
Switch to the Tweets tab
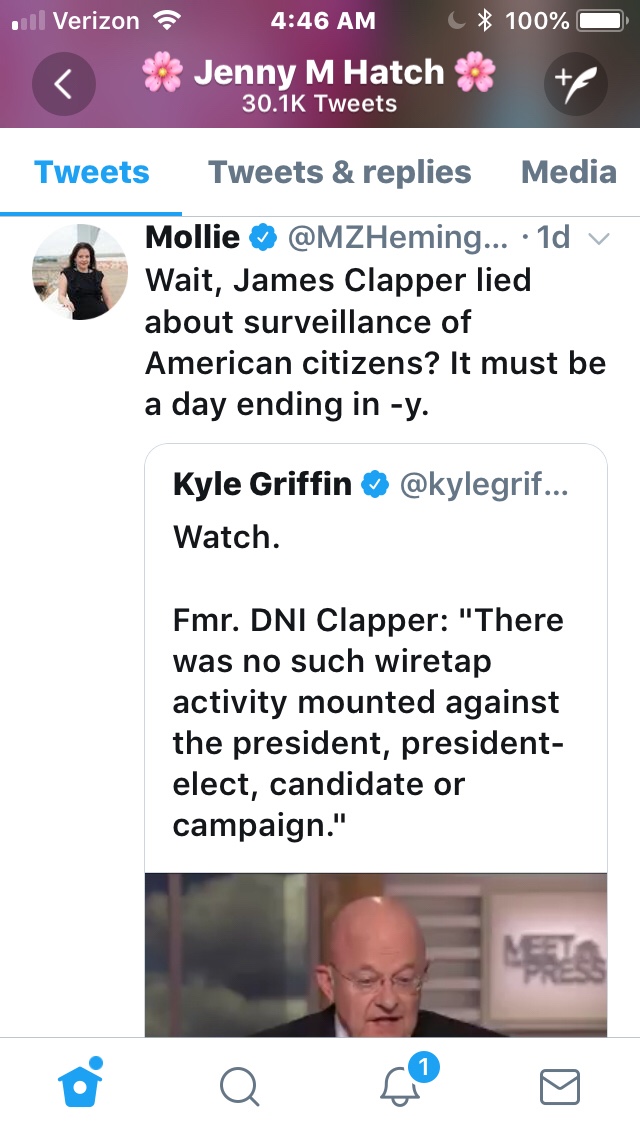click(91, 172)
